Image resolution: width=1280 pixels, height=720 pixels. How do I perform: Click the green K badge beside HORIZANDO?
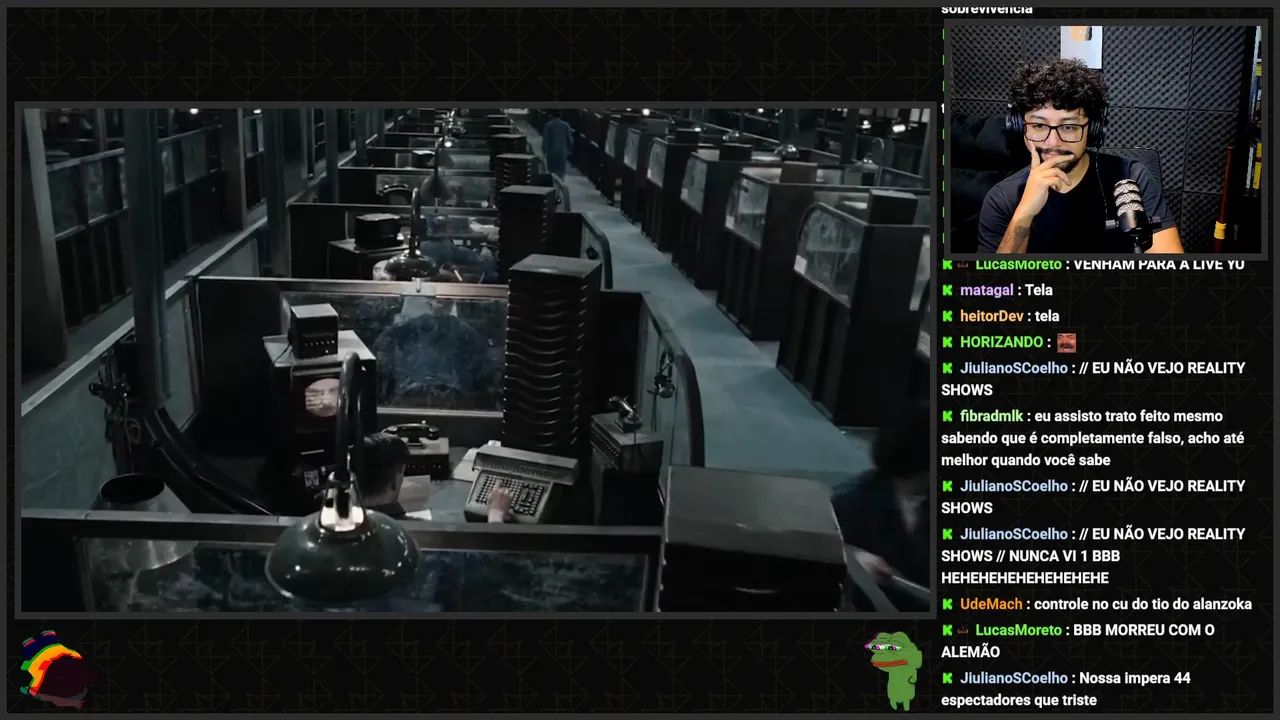(947, 342)
